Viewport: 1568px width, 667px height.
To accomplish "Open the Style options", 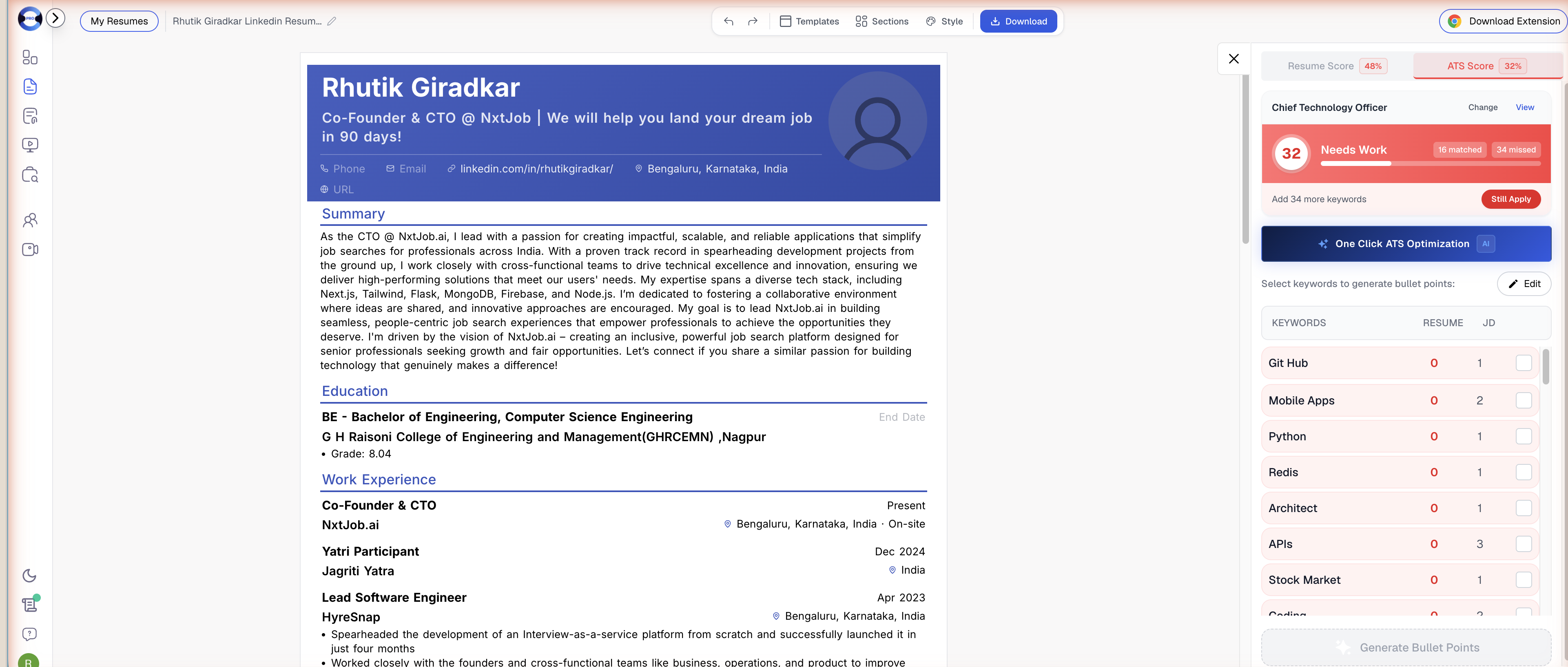I will click(944, 21).
